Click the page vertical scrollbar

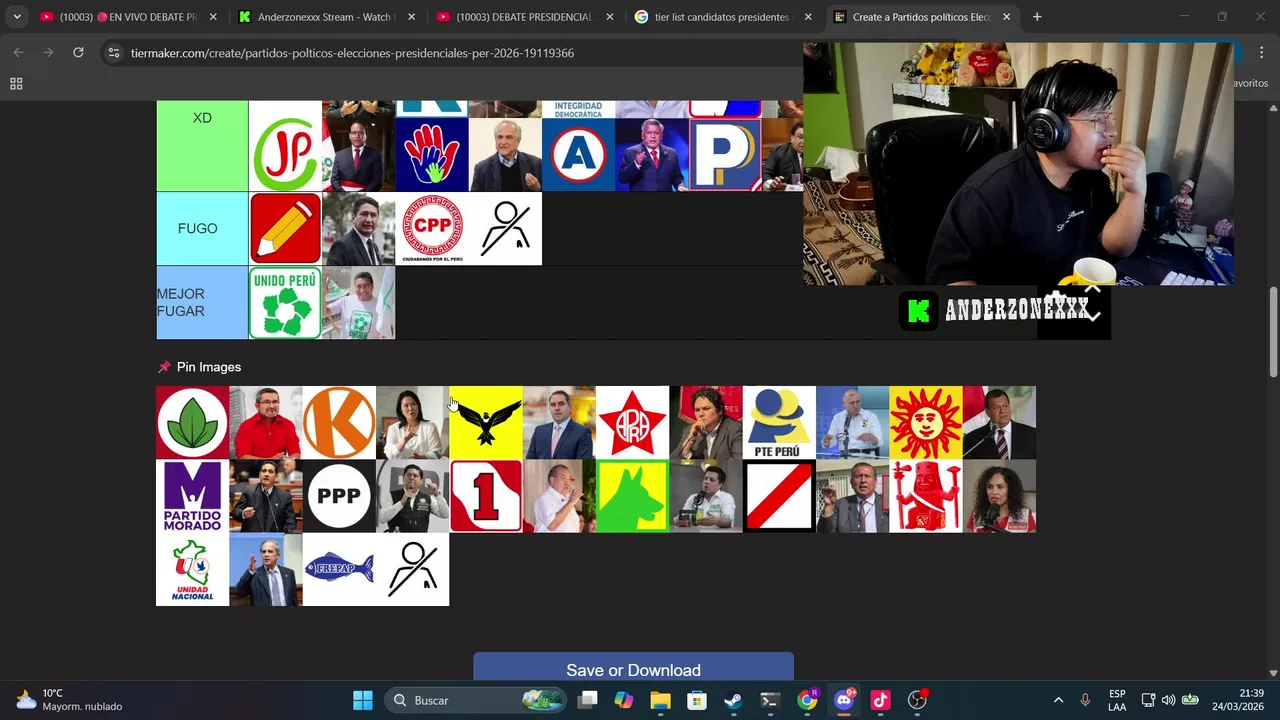point(1273,330)
